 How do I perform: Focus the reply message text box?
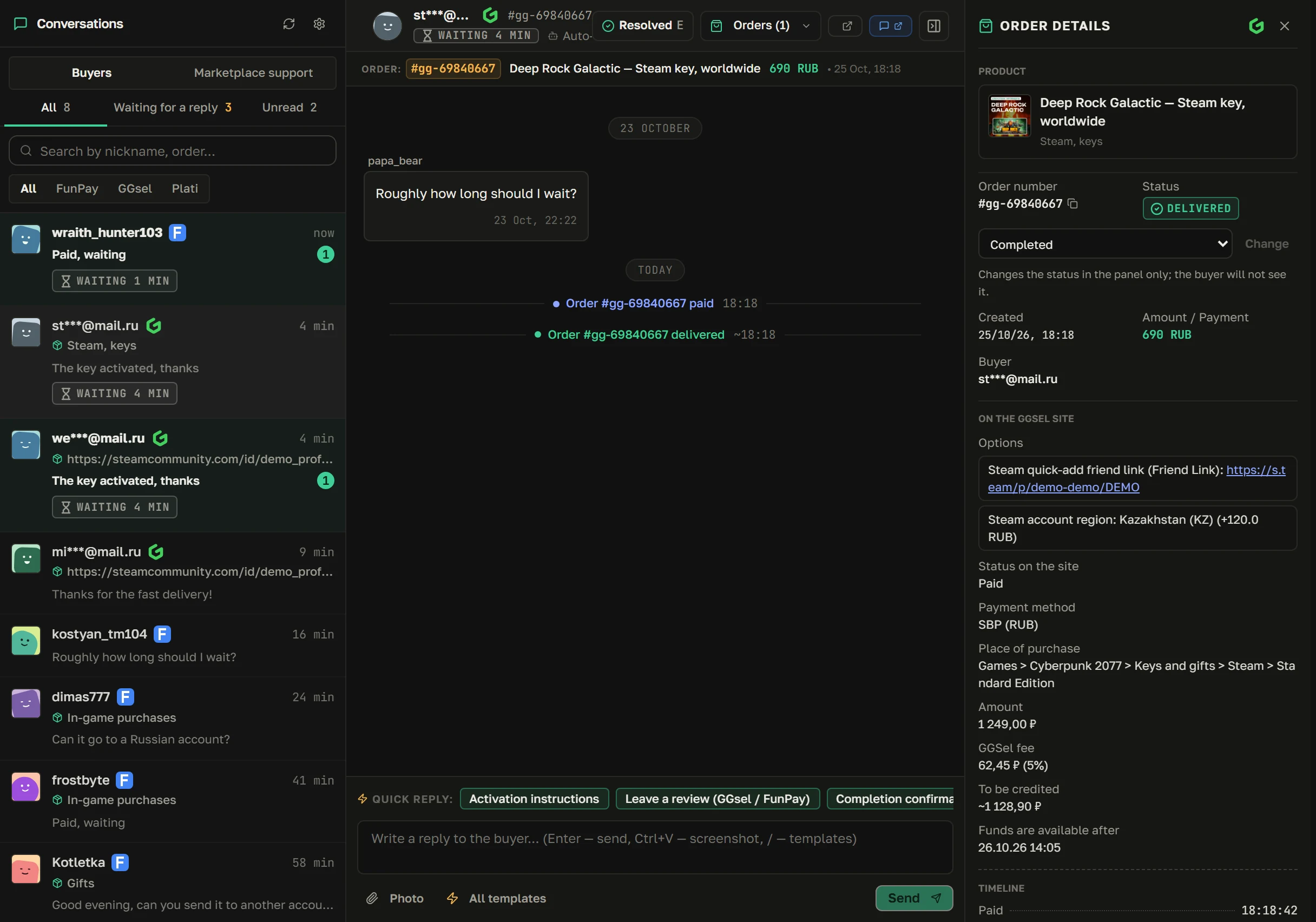tap(655, 847)
